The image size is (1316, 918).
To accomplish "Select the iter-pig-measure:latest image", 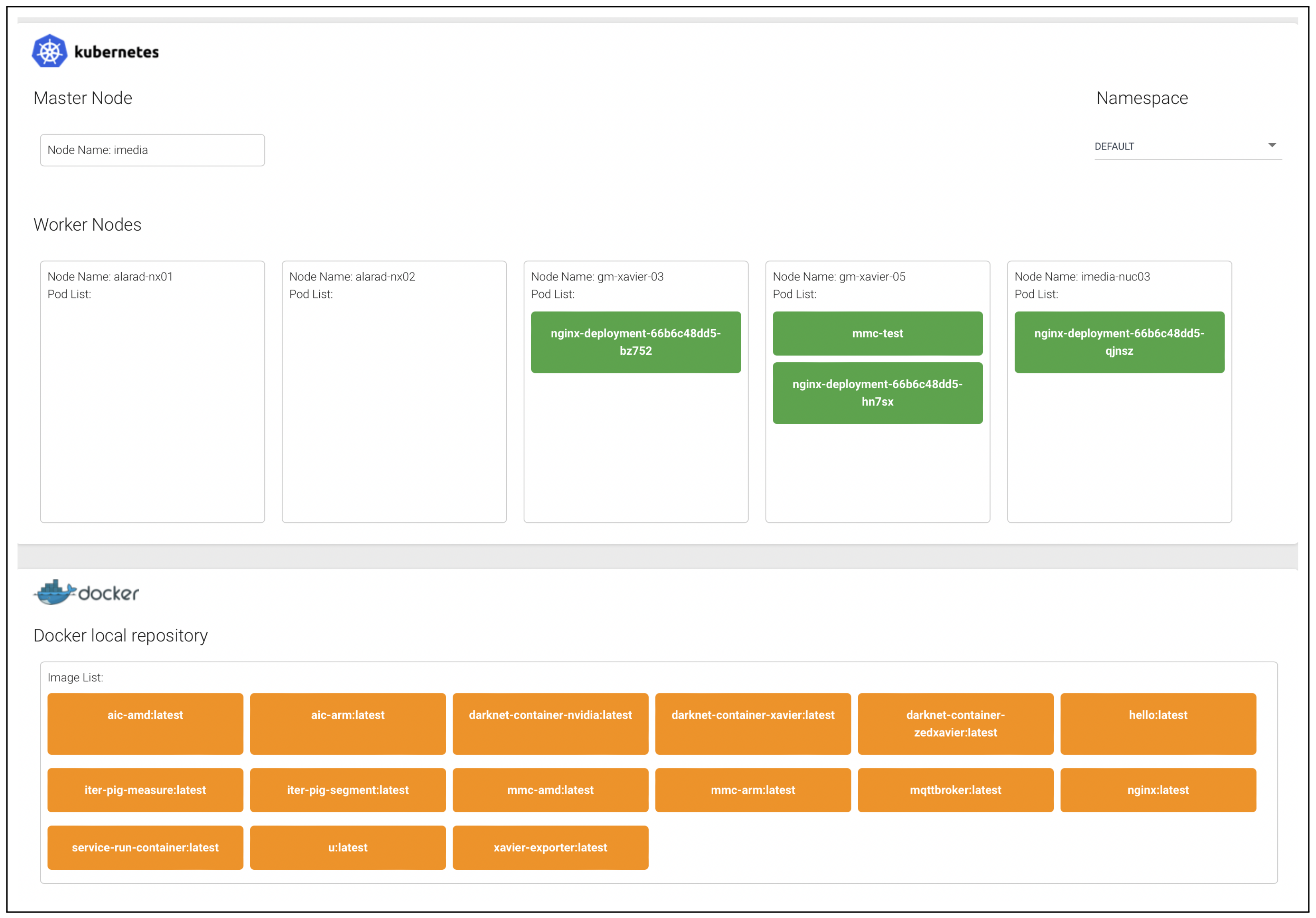I will coord(145,790).
